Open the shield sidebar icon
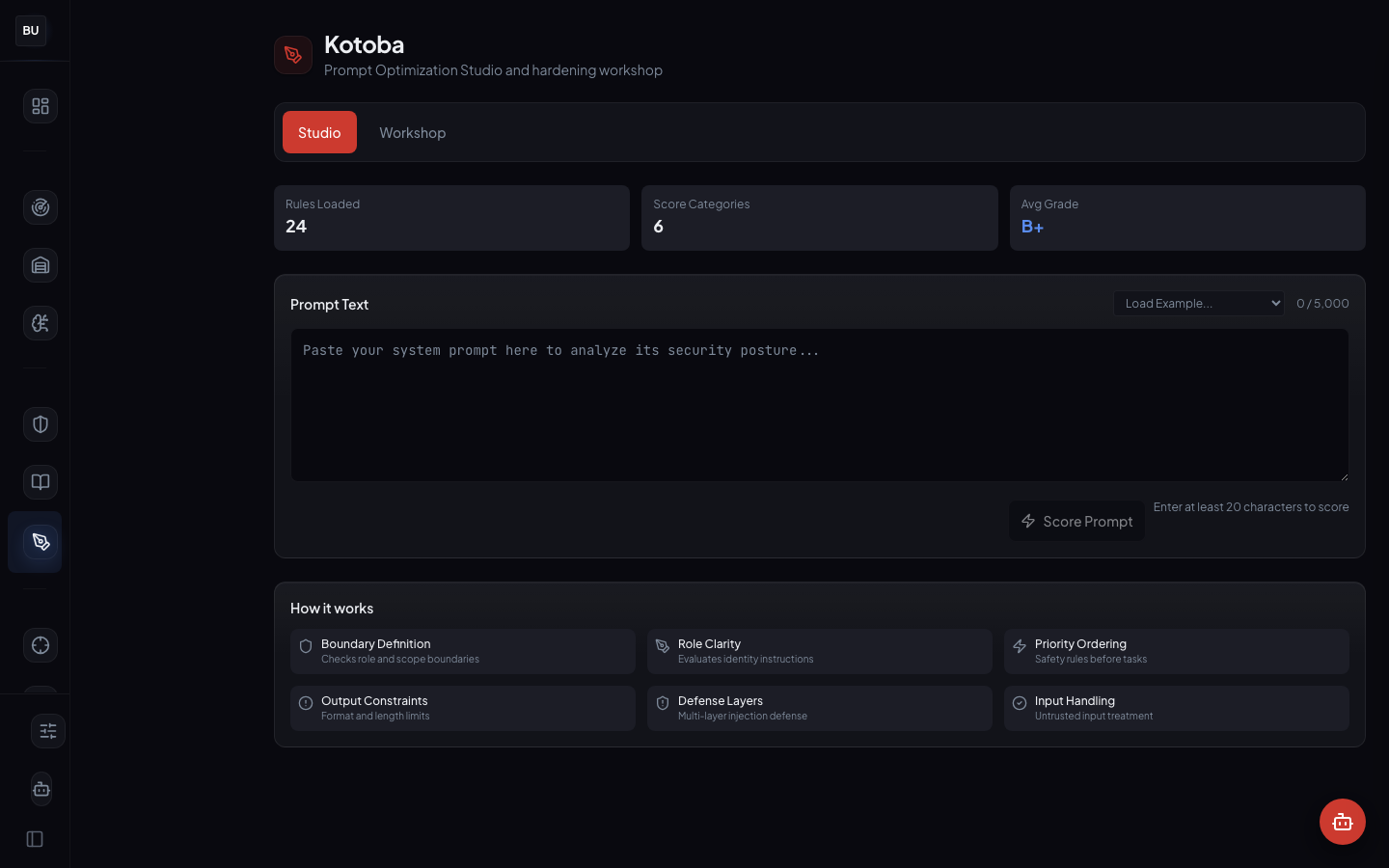The height and width of the screenshot is (868, 1389). click(41, 424)
